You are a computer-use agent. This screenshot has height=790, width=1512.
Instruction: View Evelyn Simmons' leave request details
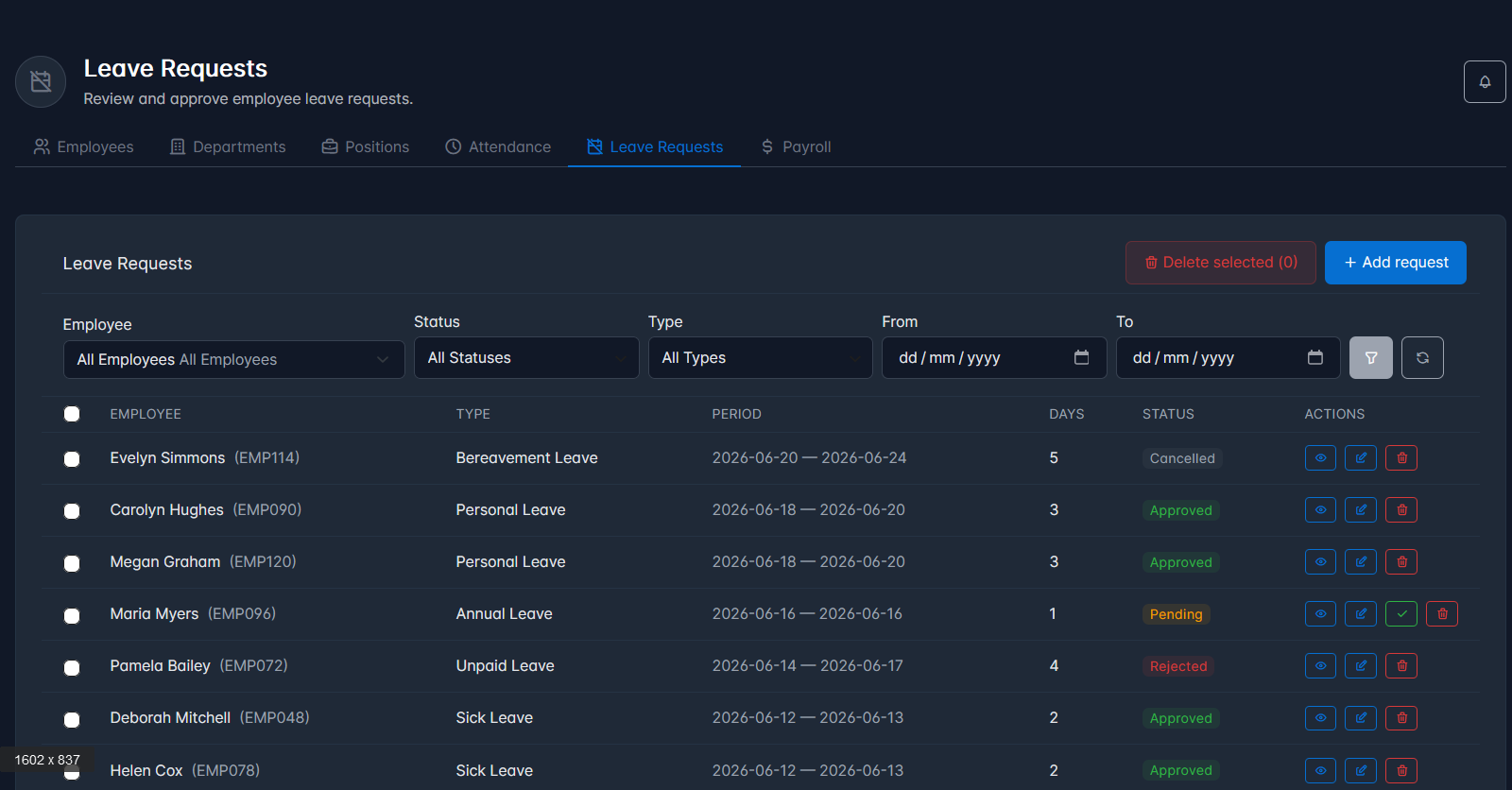(x=1320, y=458)
